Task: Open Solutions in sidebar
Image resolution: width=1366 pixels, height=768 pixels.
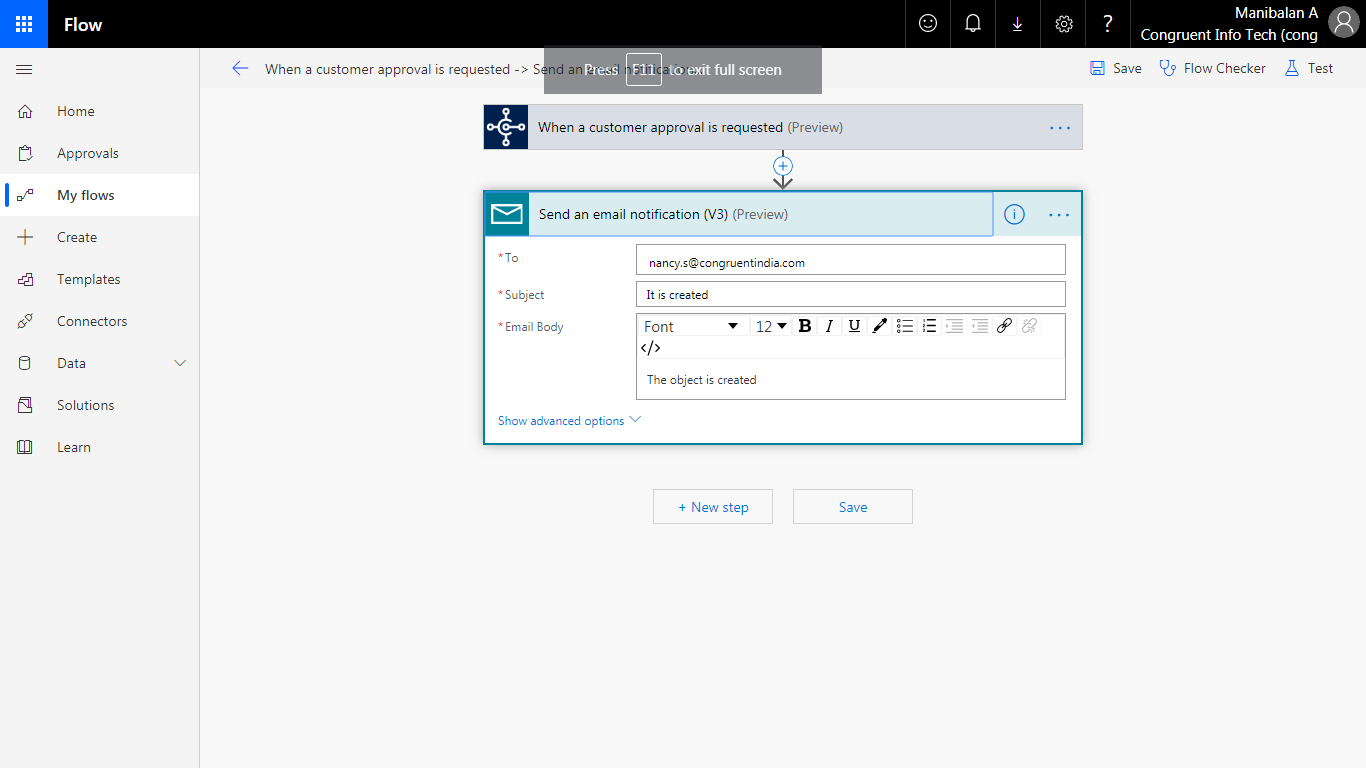Action: (x=99, y=405)
